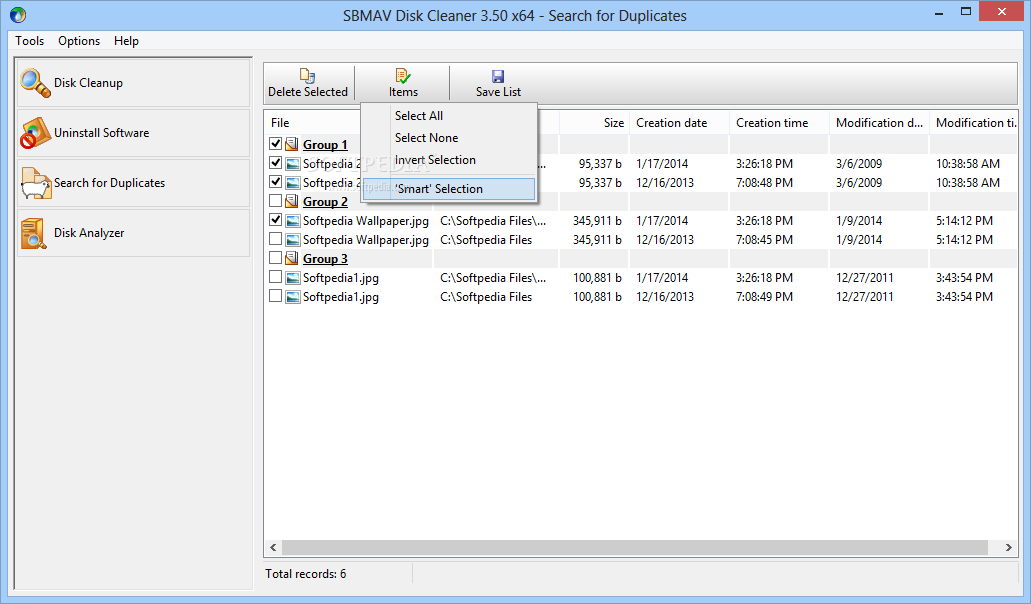Sort by the Size column header
This screenshot has height=604, width=1031.
(594, 123)
